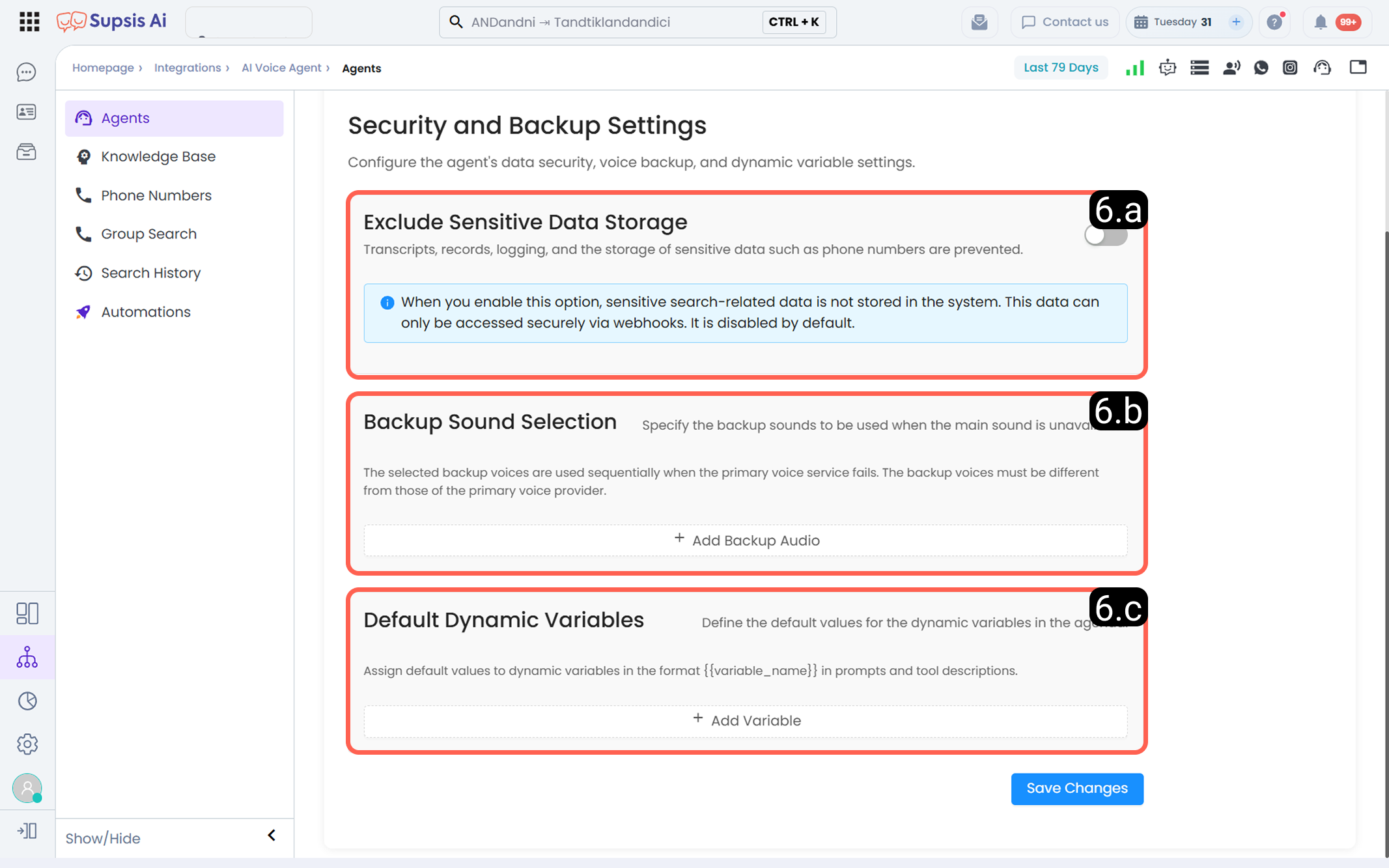Click the notifications bell icon
Viewport: 1389px width, 868px height.
(x=1320, y=22)
